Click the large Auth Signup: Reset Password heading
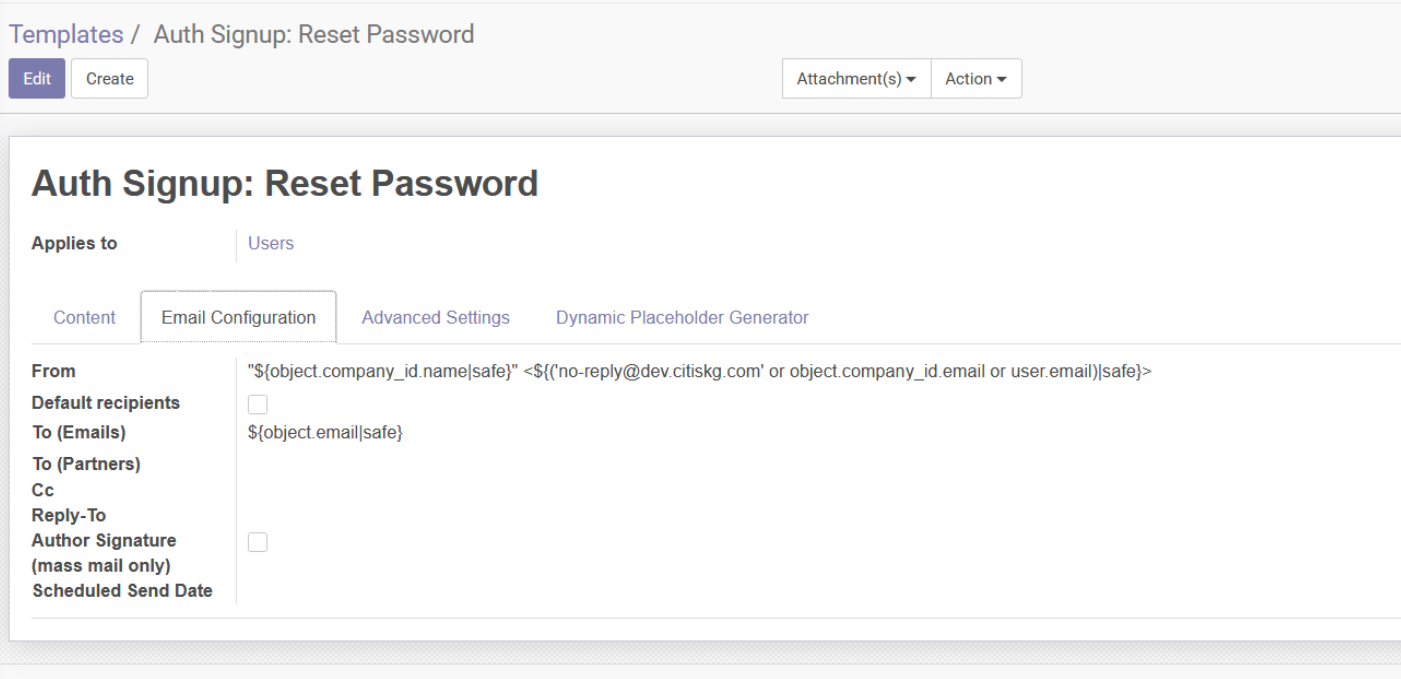Screen dimensions: 1401x679 (x=285, y=184)
